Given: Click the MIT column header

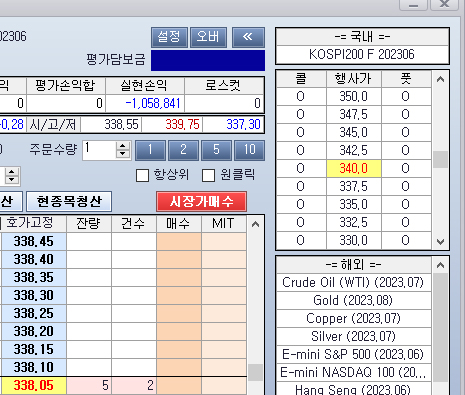Looking at the screenshot, I should click(x=224, y=223).
